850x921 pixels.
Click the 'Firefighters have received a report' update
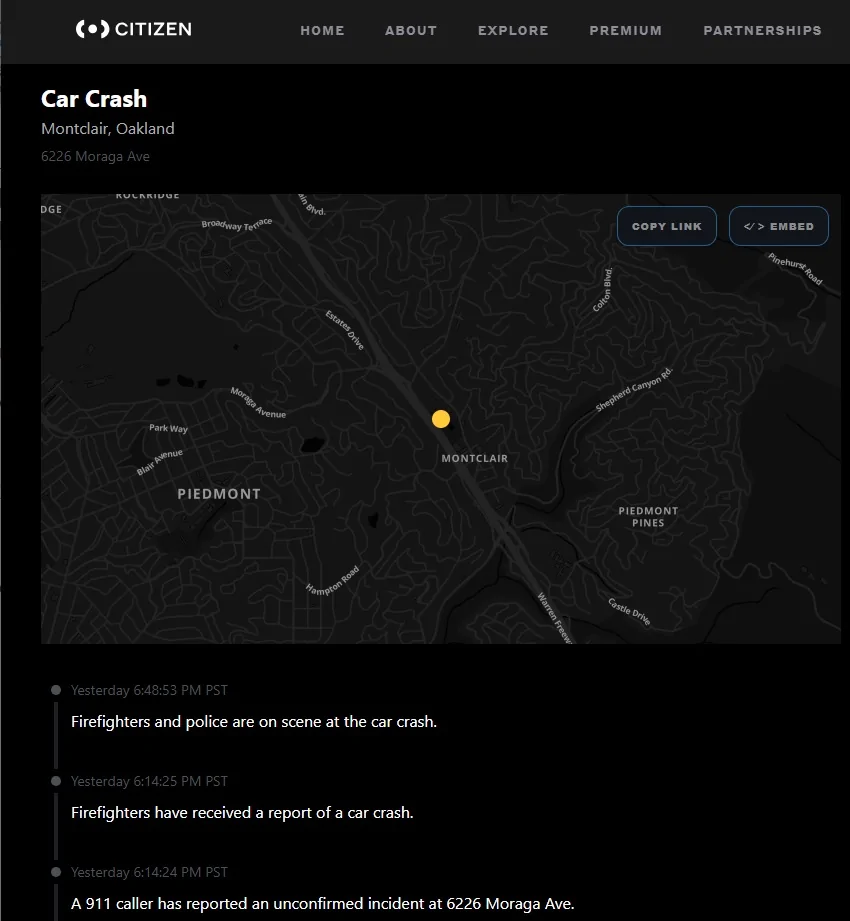[242, 813]
